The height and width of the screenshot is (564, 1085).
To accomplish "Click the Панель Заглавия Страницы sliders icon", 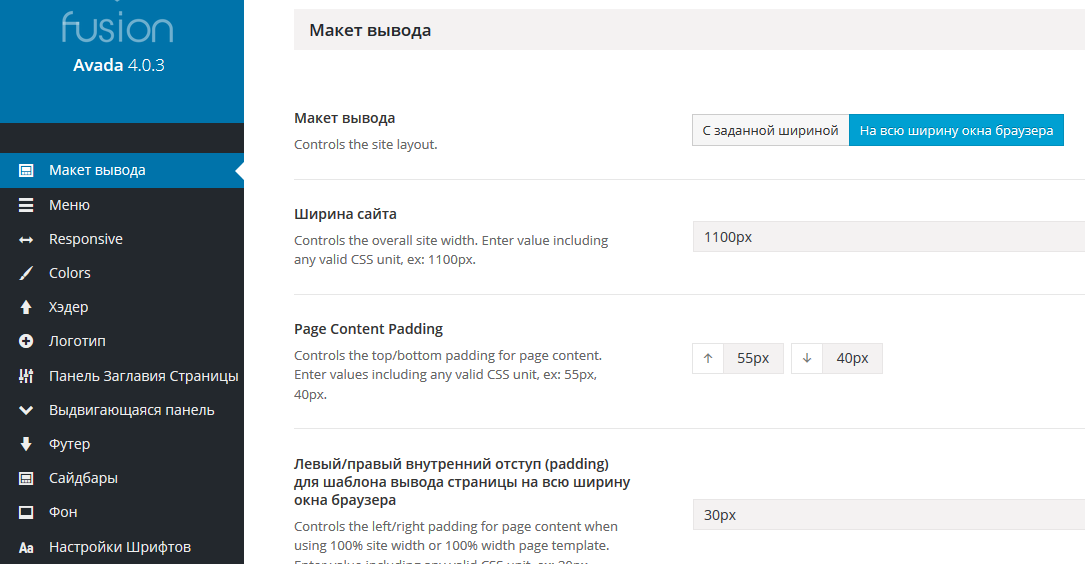I will coord(27,376).
